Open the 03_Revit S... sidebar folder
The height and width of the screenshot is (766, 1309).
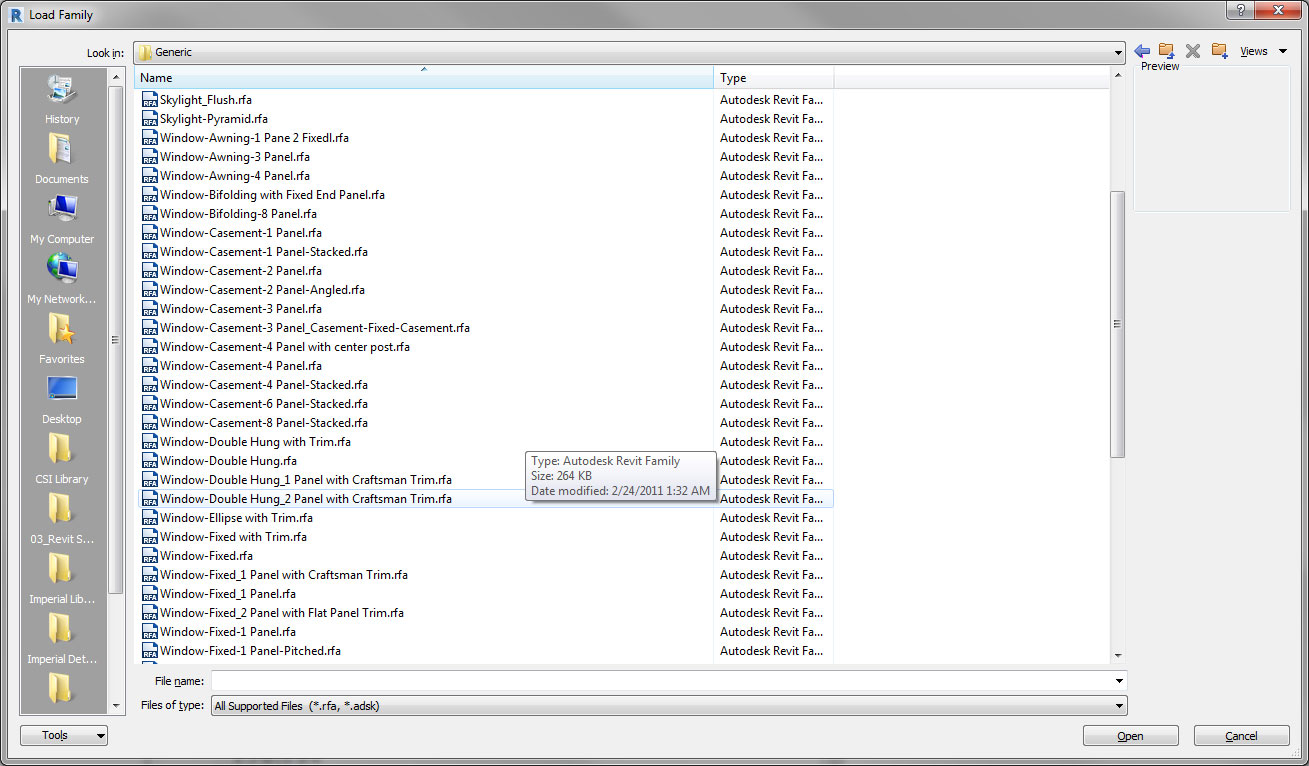[x=62, y=521]
